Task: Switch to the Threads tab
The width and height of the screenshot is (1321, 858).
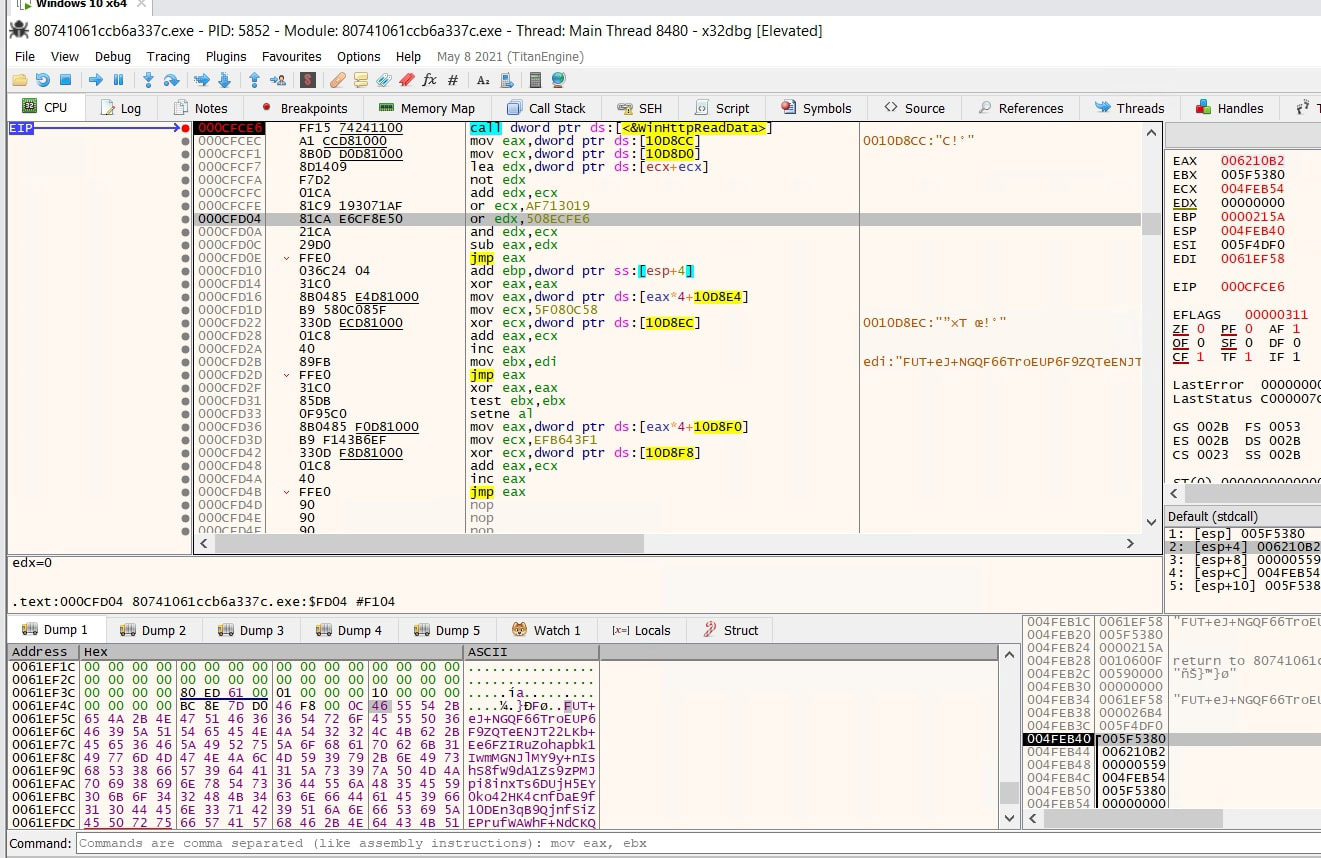Action: [x=1129, y=108]
